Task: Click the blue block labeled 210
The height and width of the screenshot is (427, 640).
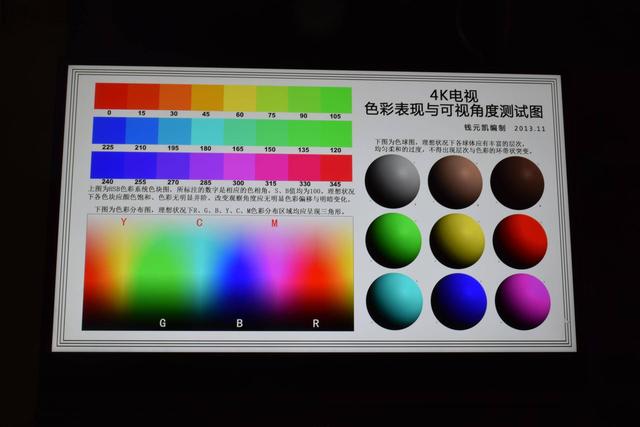Action: [x=142, y=131]
